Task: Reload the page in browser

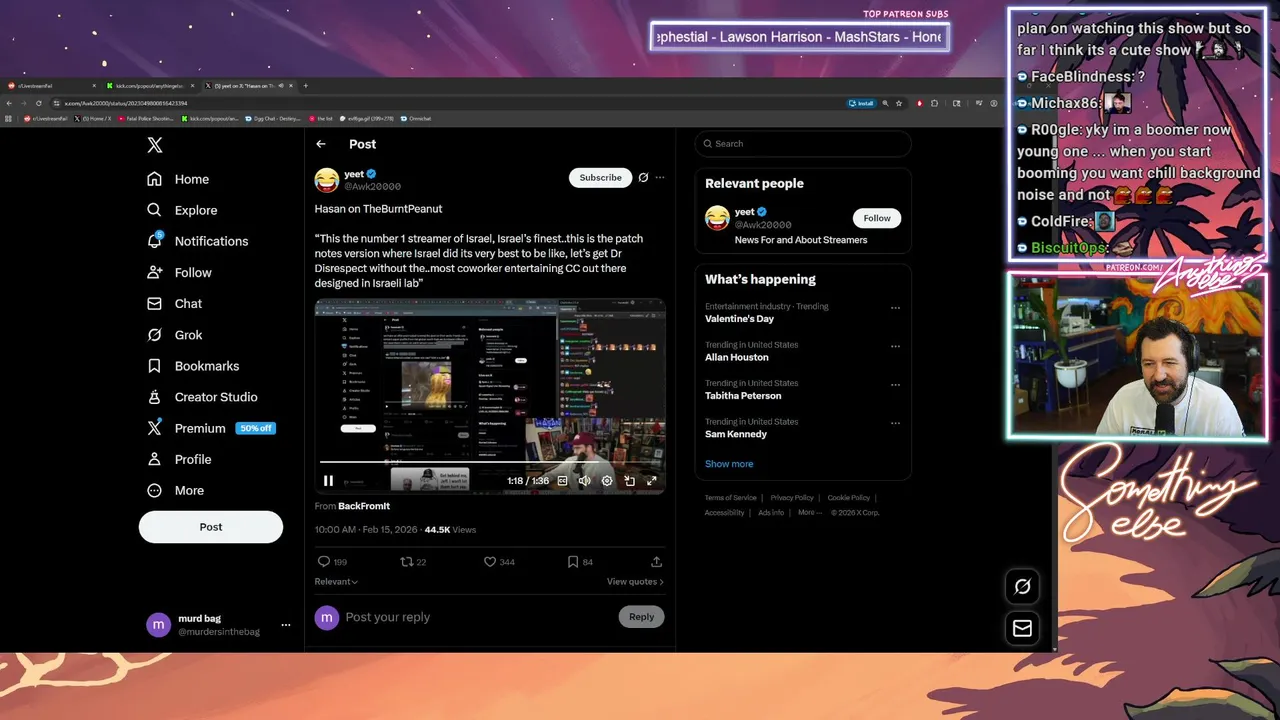Action: click(x=40, y=103)
